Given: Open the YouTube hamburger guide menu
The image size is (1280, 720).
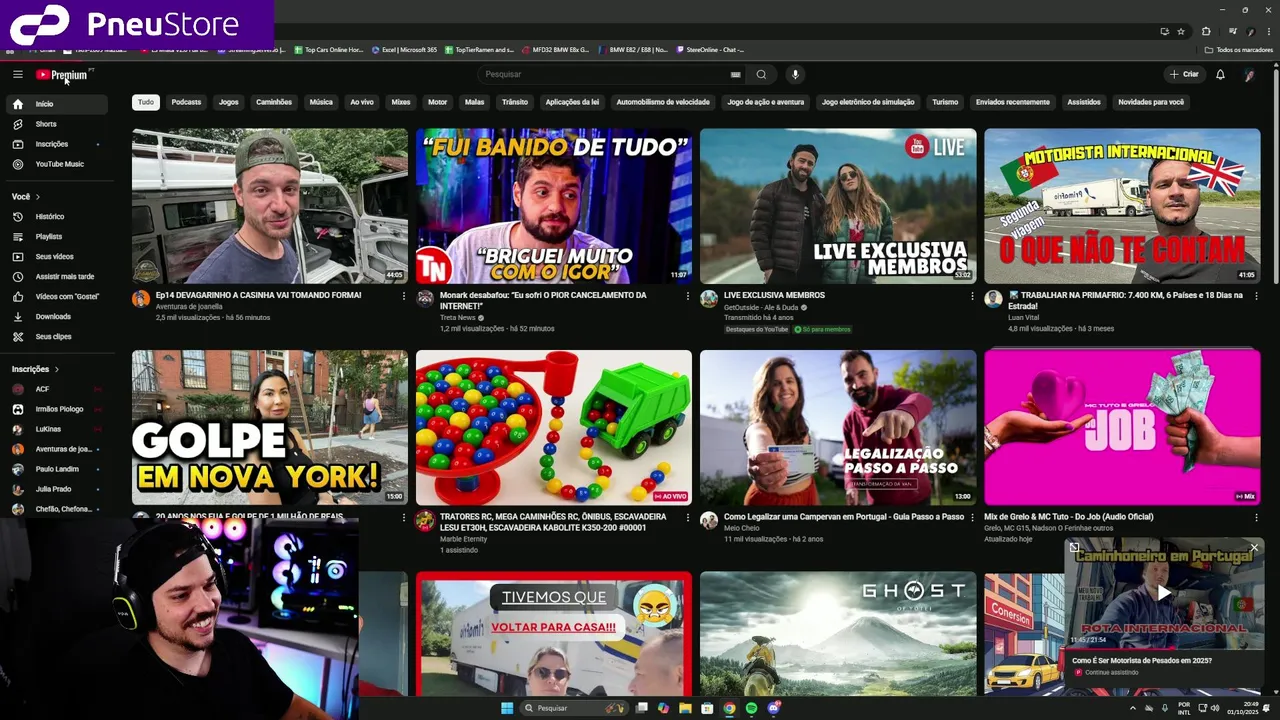Looking at the screenshot, I should point(17,74).
